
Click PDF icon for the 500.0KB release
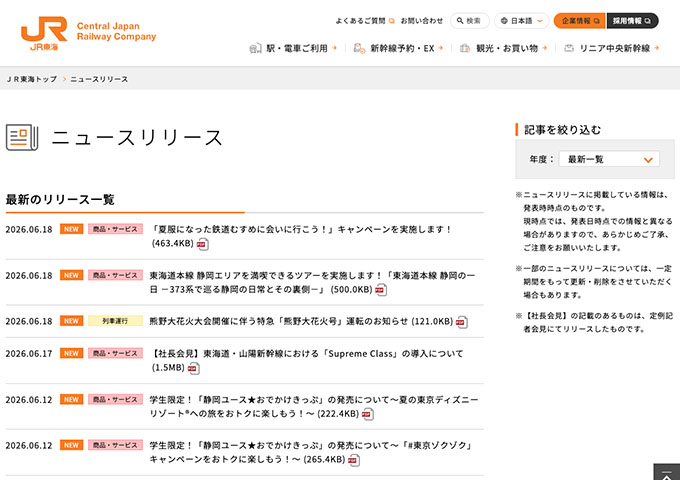point(381,290)
